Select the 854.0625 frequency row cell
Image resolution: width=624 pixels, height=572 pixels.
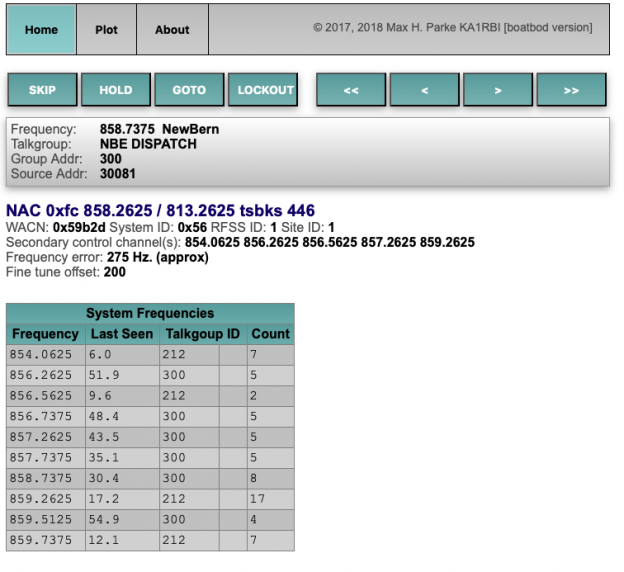pos(45,354)
